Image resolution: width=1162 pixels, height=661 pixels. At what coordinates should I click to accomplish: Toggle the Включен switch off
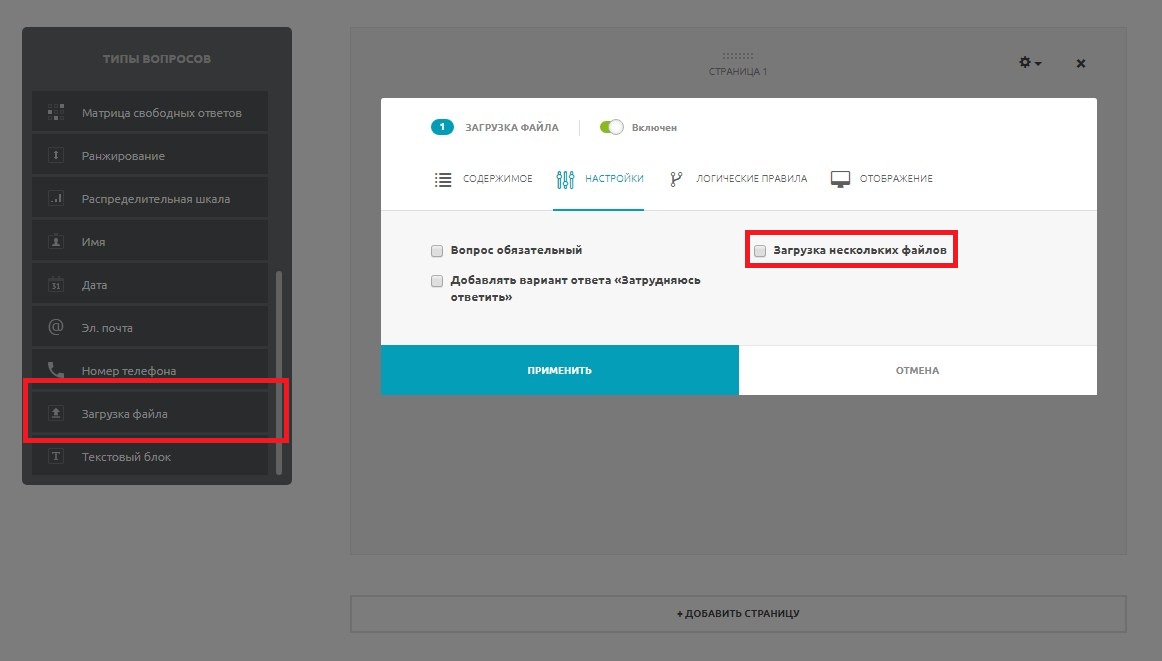coord(611,128)
